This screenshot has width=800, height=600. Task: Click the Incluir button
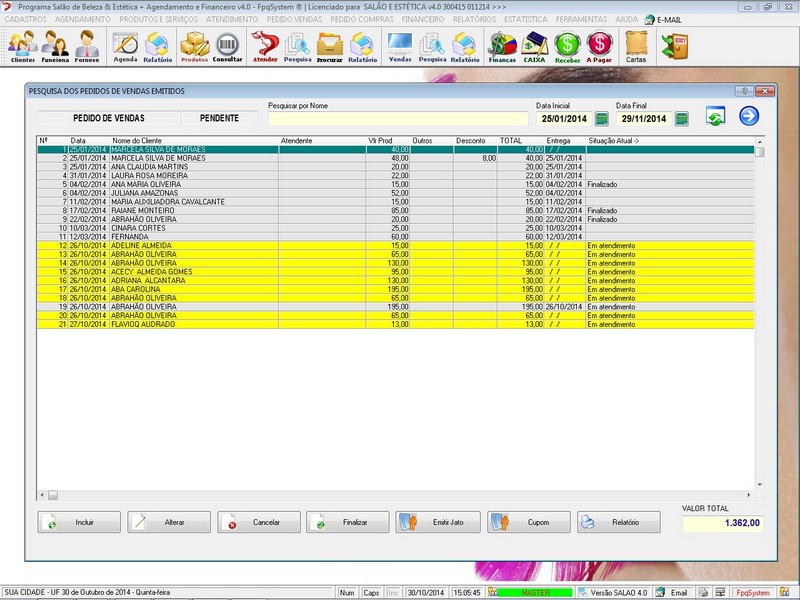pyautogui.click(x=79, y=522)
